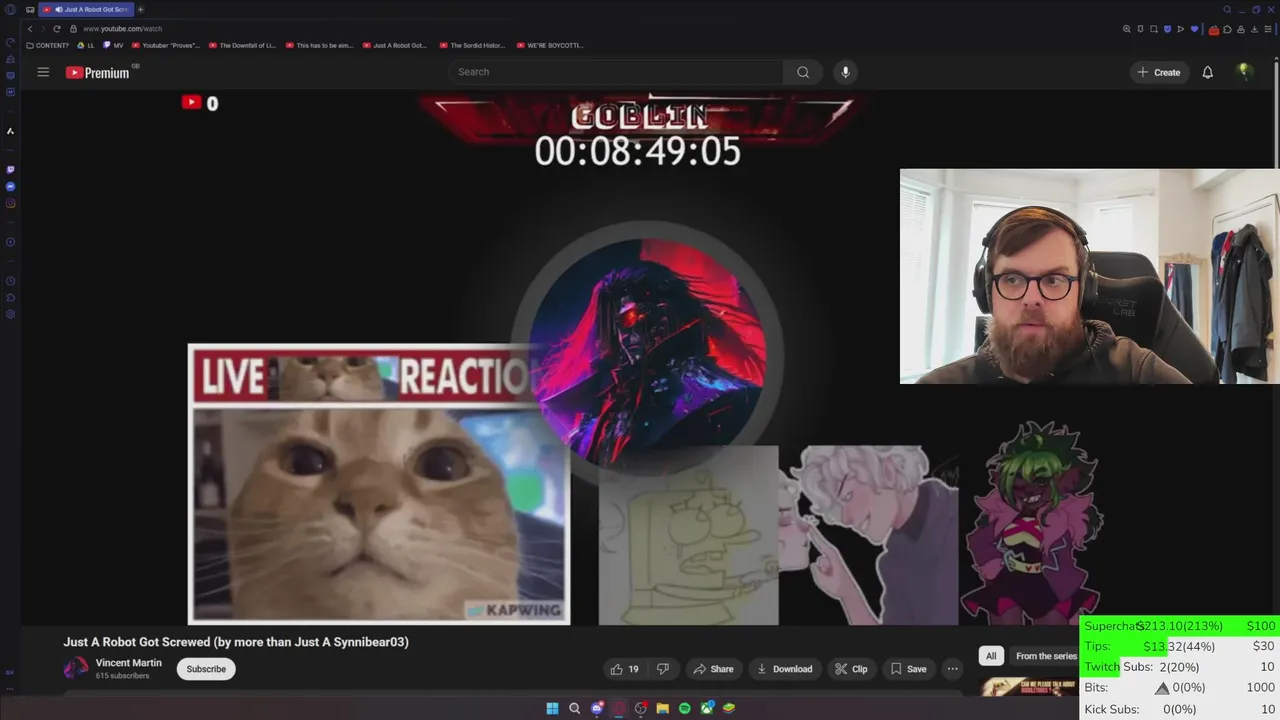
Task: Open Discord from the taskbar
Action: [x=597, y=708]
